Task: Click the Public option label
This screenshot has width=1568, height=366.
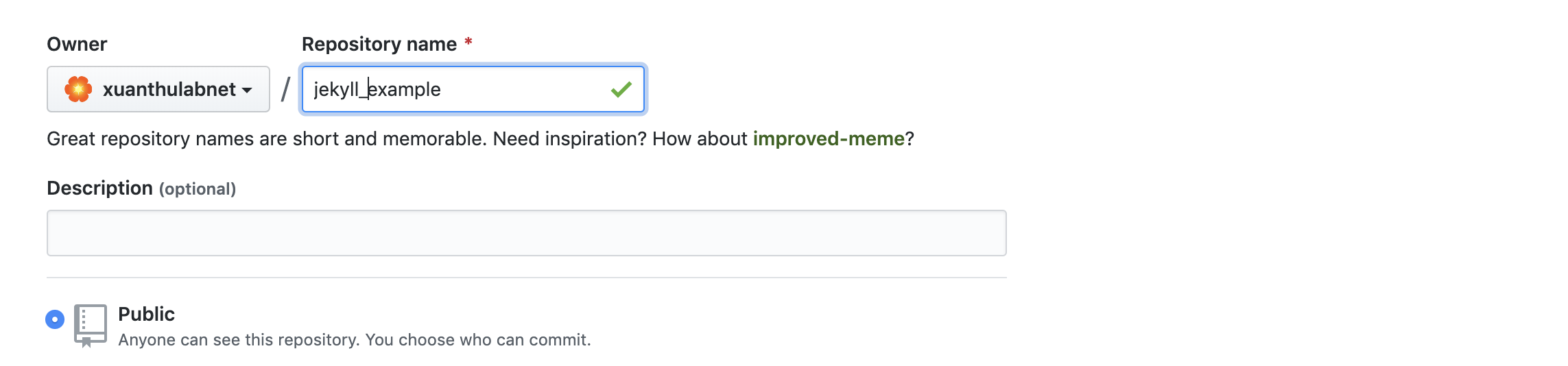Action: pos(146,314)
